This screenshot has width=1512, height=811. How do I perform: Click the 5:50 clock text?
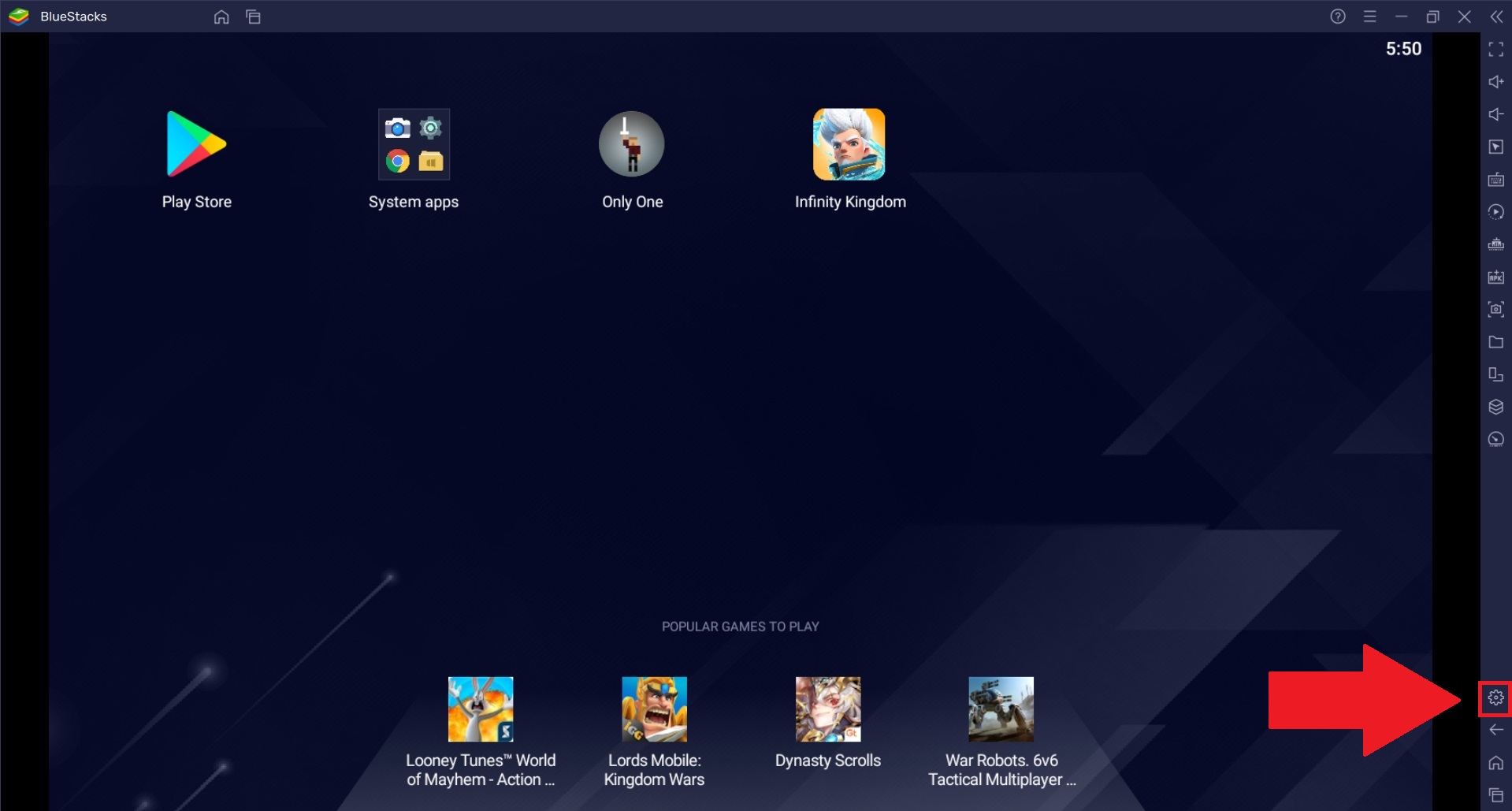[1403, 49]
